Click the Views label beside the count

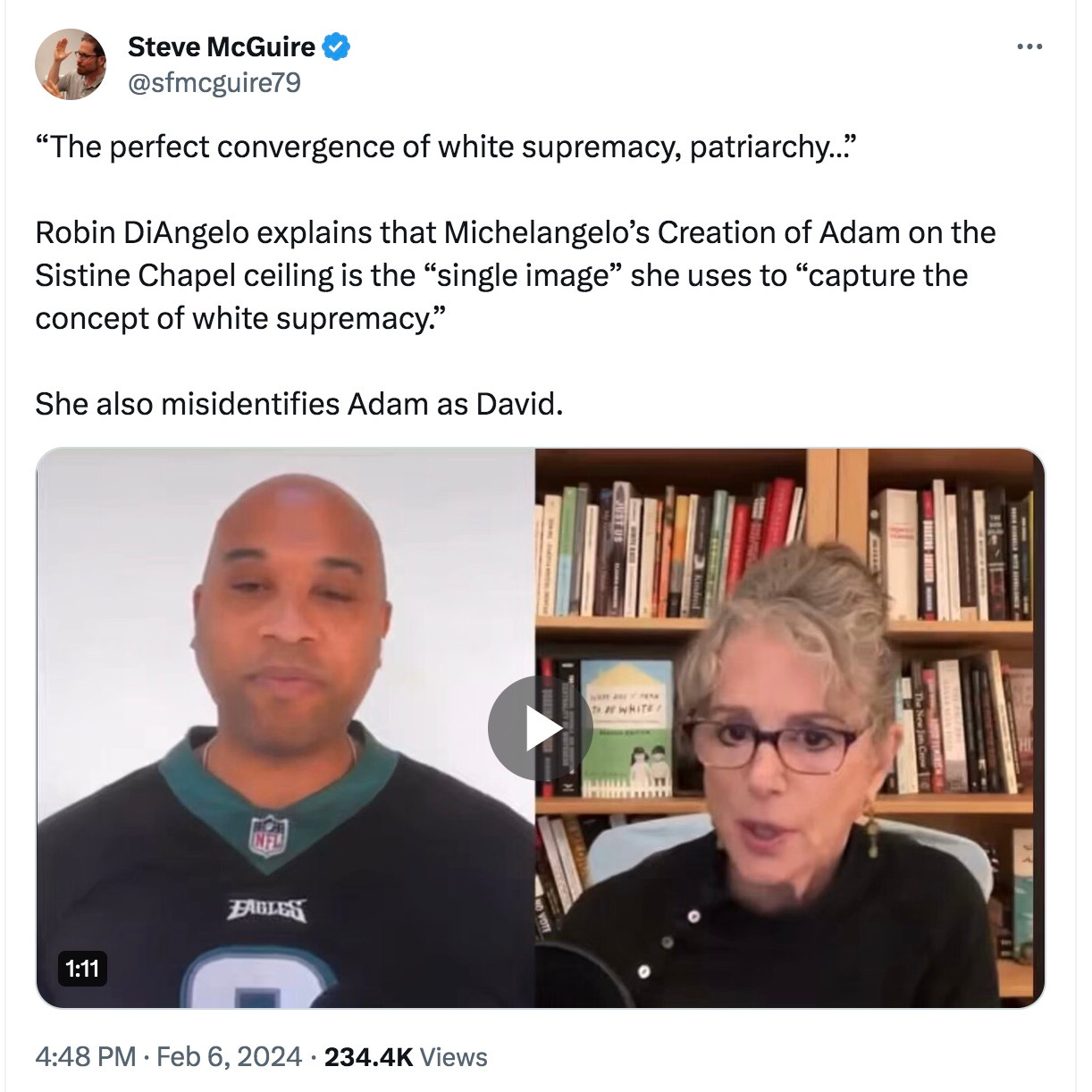(453, 1057)
